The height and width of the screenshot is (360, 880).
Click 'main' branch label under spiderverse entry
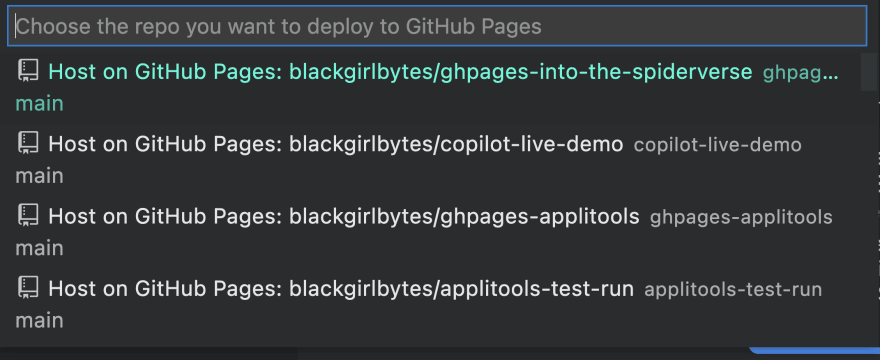coord(39,104)
